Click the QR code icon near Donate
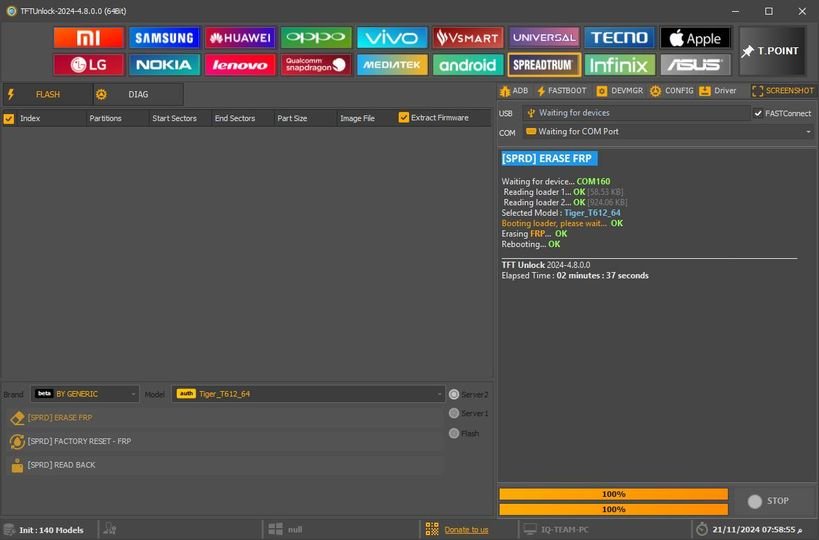Image resolution: width=819 pixels, height=540 pixels. 432,529
